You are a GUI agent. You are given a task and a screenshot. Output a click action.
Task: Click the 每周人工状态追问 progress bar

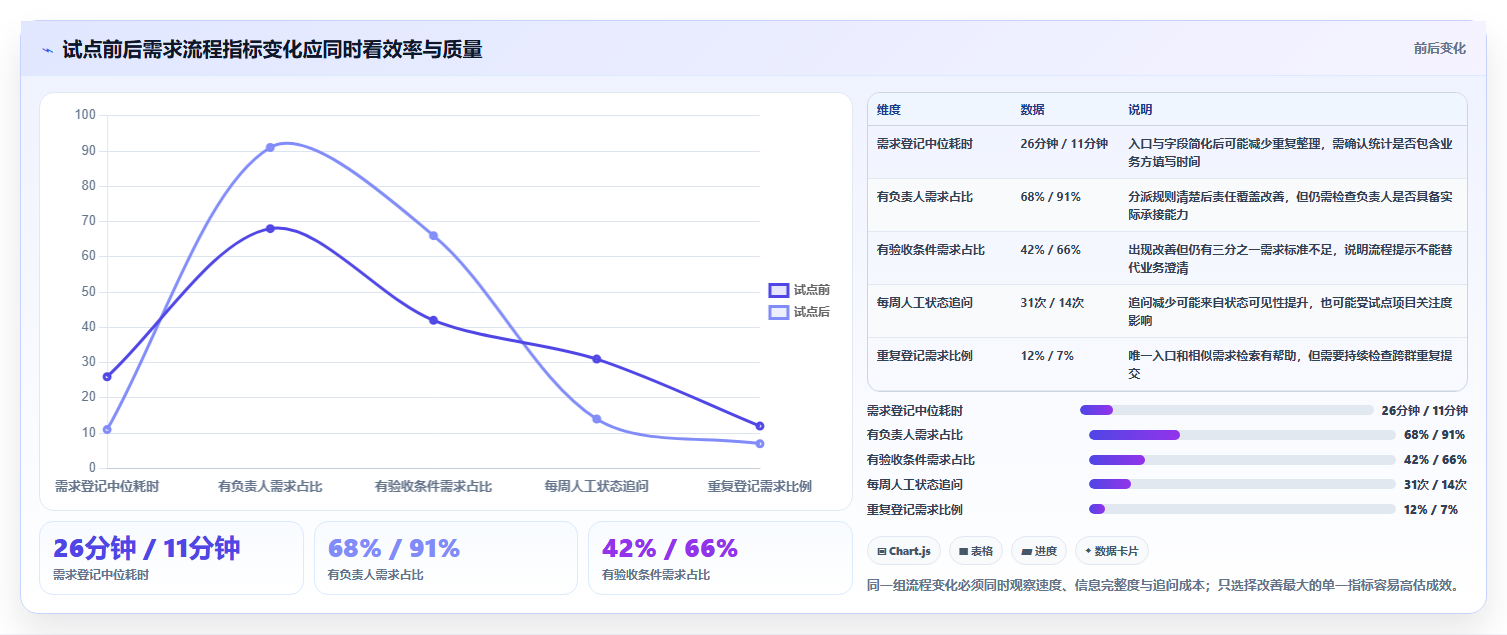1242,484
